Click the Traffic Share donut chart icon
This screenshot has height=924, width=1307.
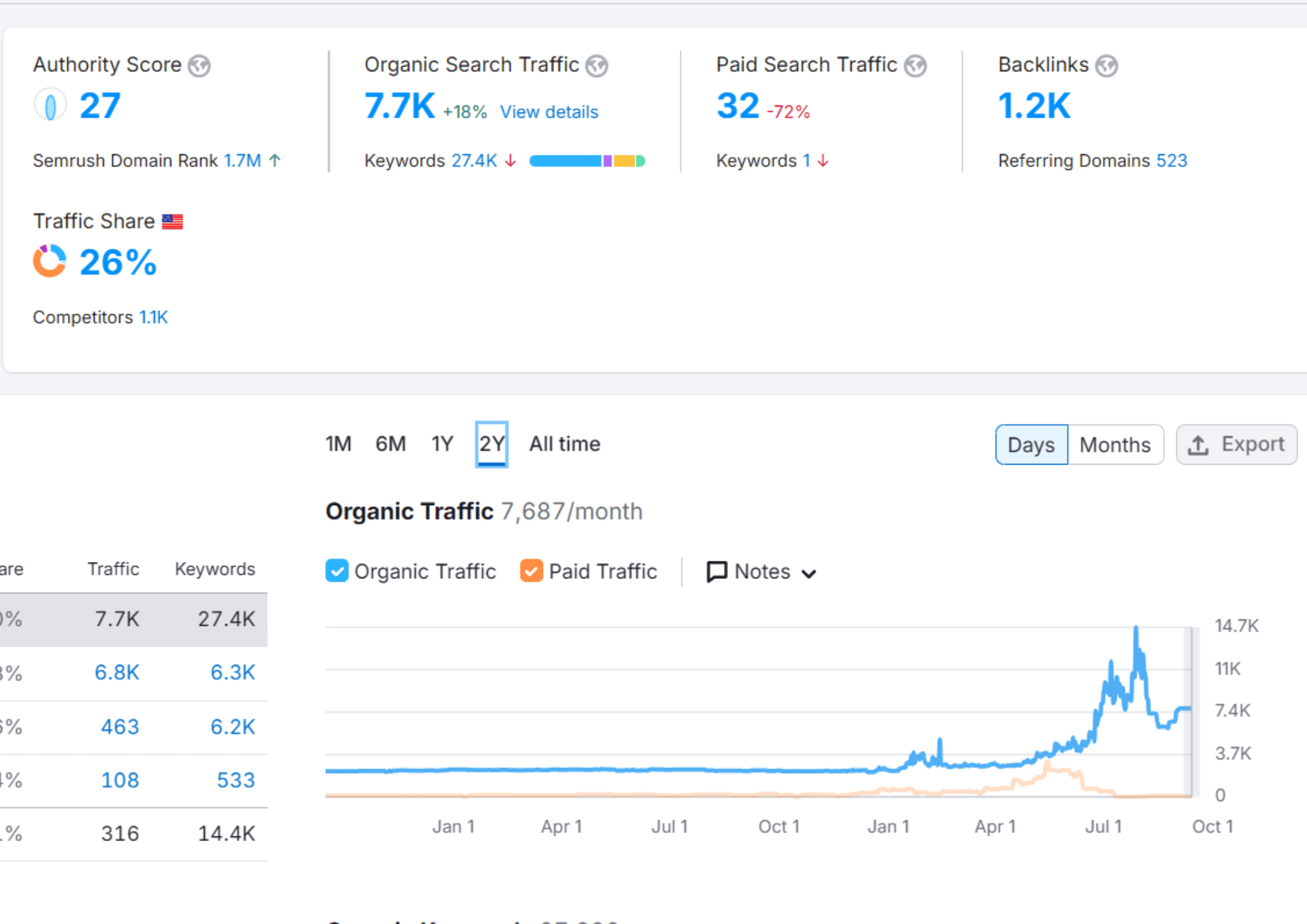pos(50,261)
